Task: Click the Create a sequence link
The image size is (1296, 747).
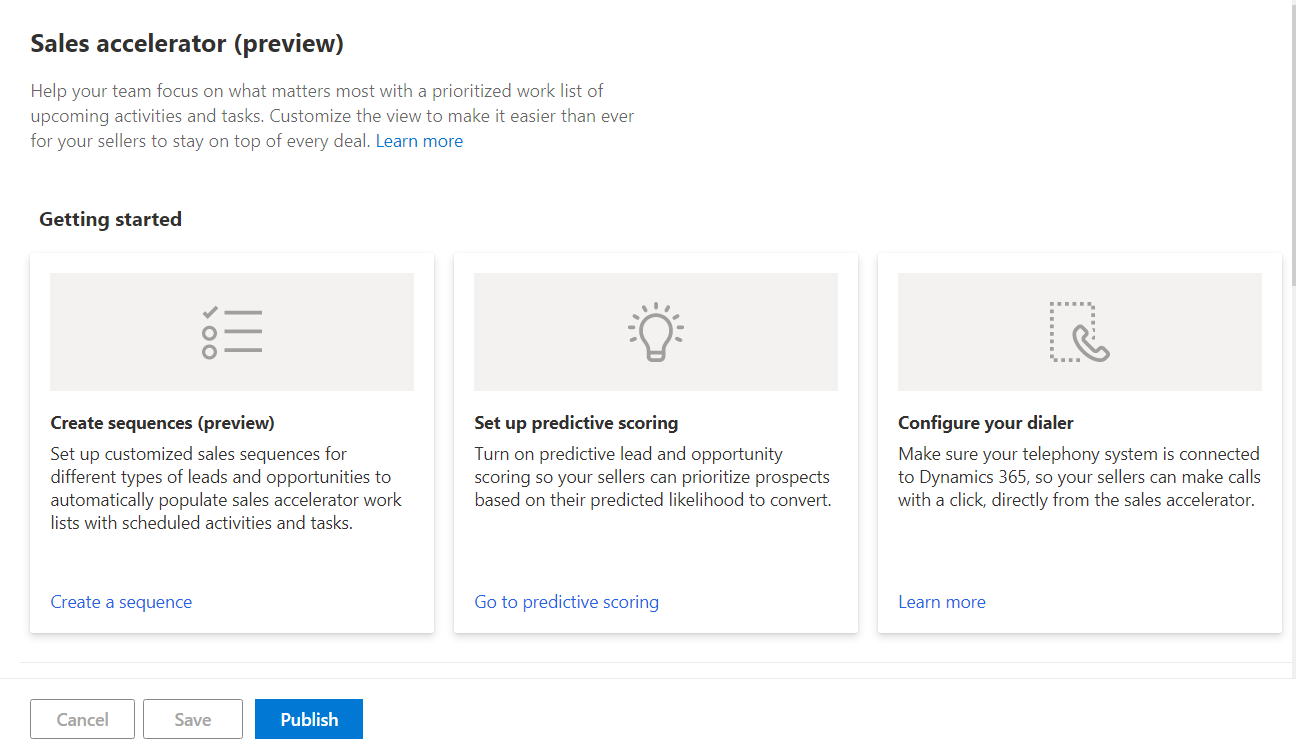Action: click(121, 601)
